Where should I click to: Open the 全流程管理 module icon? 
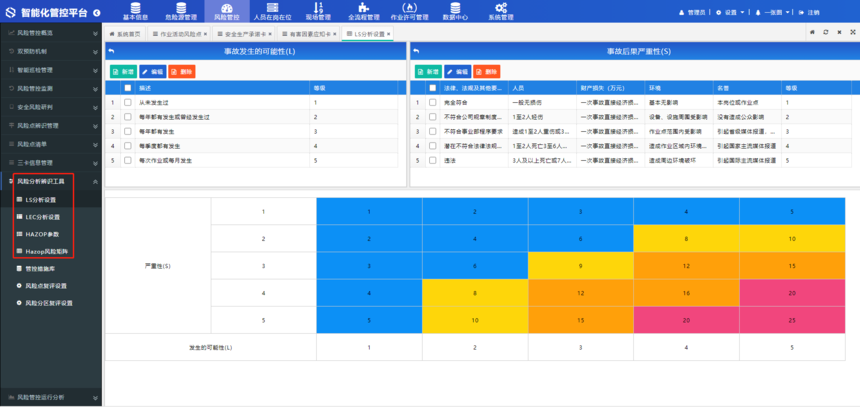click(363, 11)
